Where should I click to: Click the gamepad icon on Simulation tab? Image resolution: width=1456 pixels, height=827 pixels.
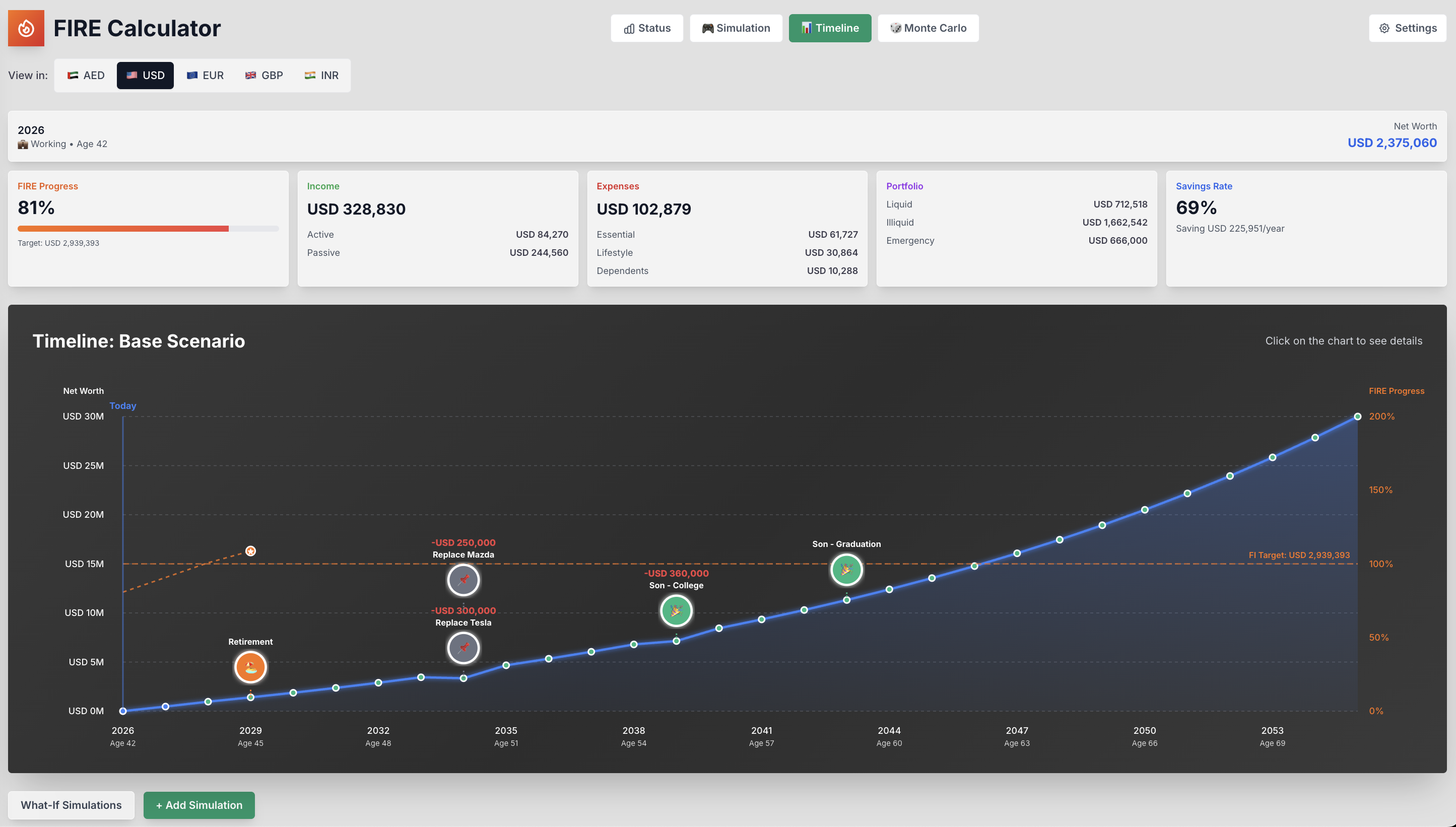pos(707,28)
